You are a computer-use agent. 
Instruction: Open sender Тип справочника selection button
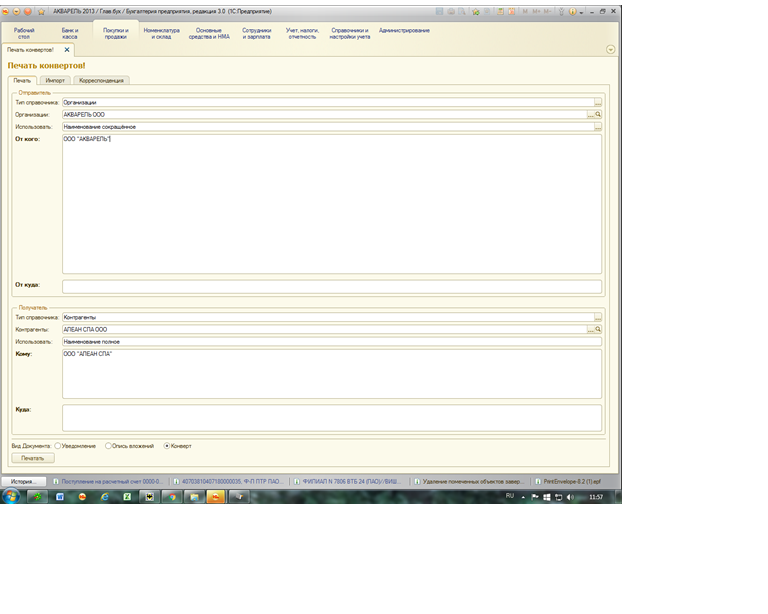point(598,102)
